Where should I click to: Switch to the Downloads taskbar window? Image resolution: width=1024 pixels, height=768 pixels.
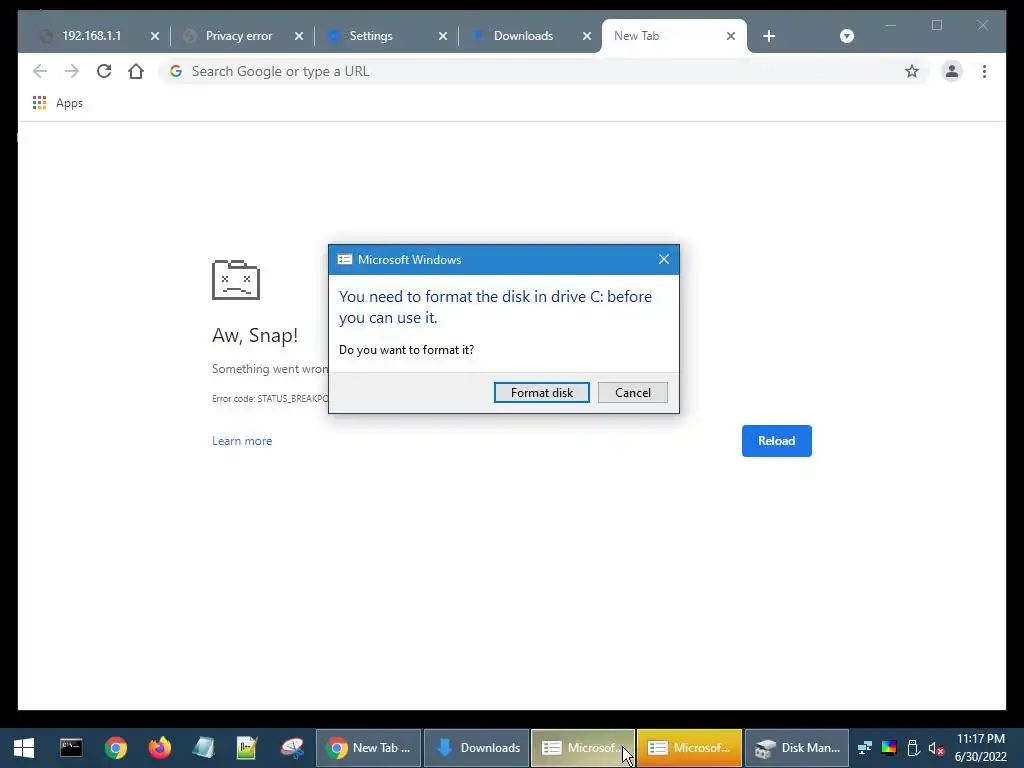477,748
